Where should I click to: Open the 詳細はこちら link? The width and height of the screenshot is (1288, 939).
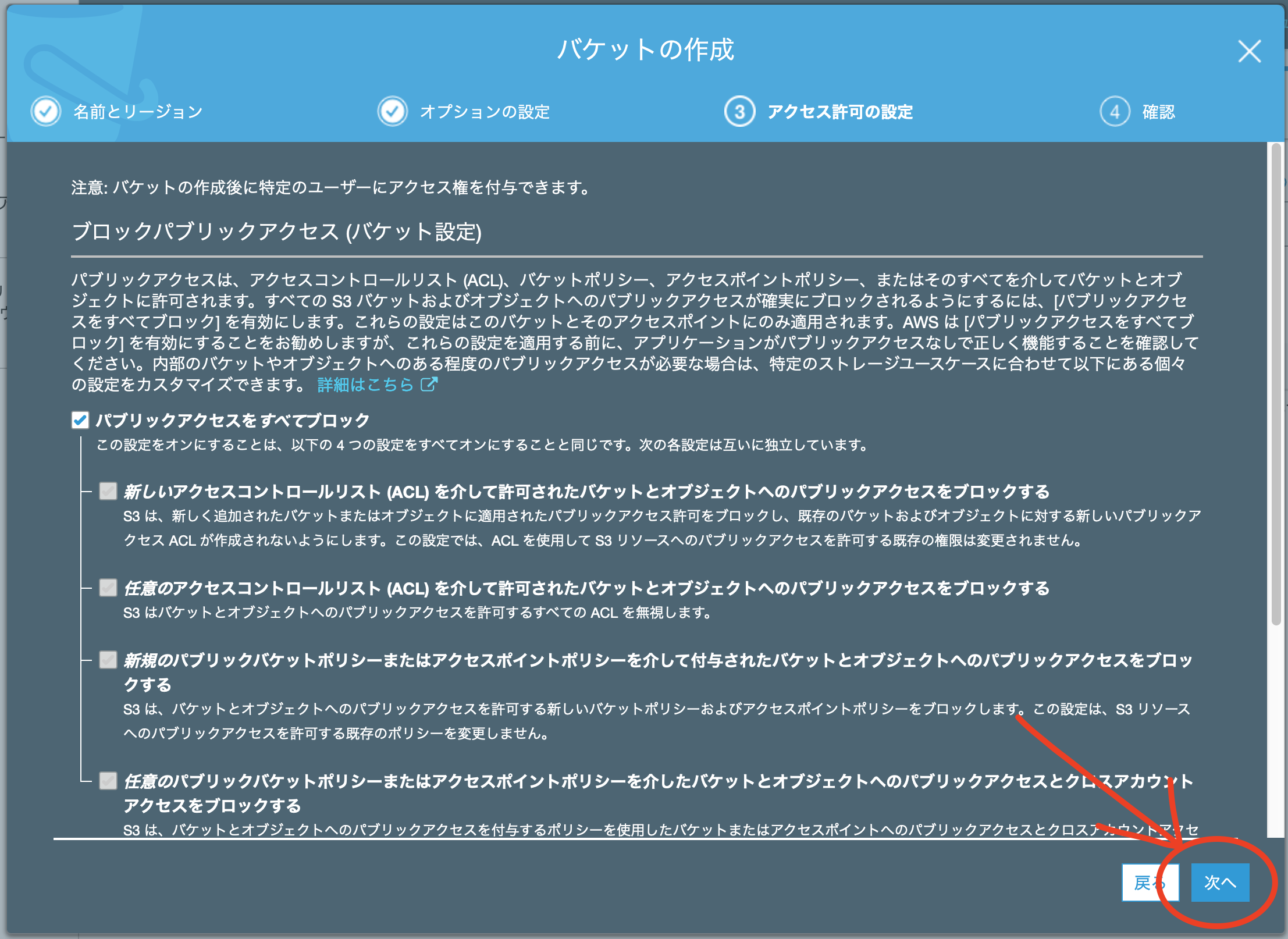[365, 384]
